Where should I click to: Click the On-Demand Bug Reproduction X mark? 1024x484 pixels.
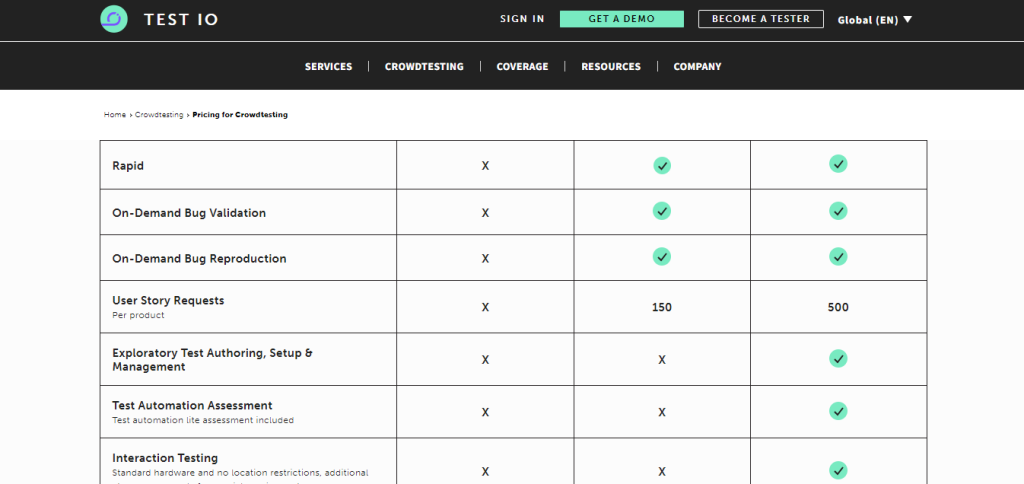point(485,259)
